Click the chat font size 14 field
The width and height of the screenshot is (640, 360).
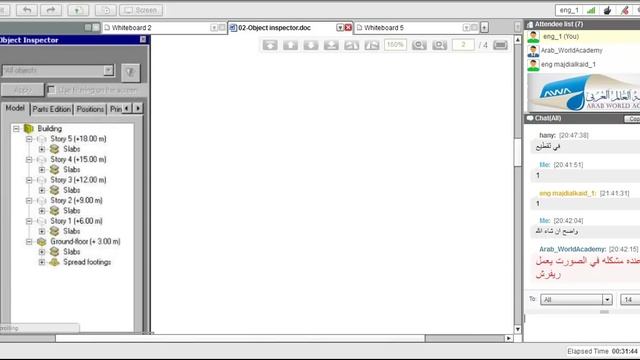tap(630, 300)
